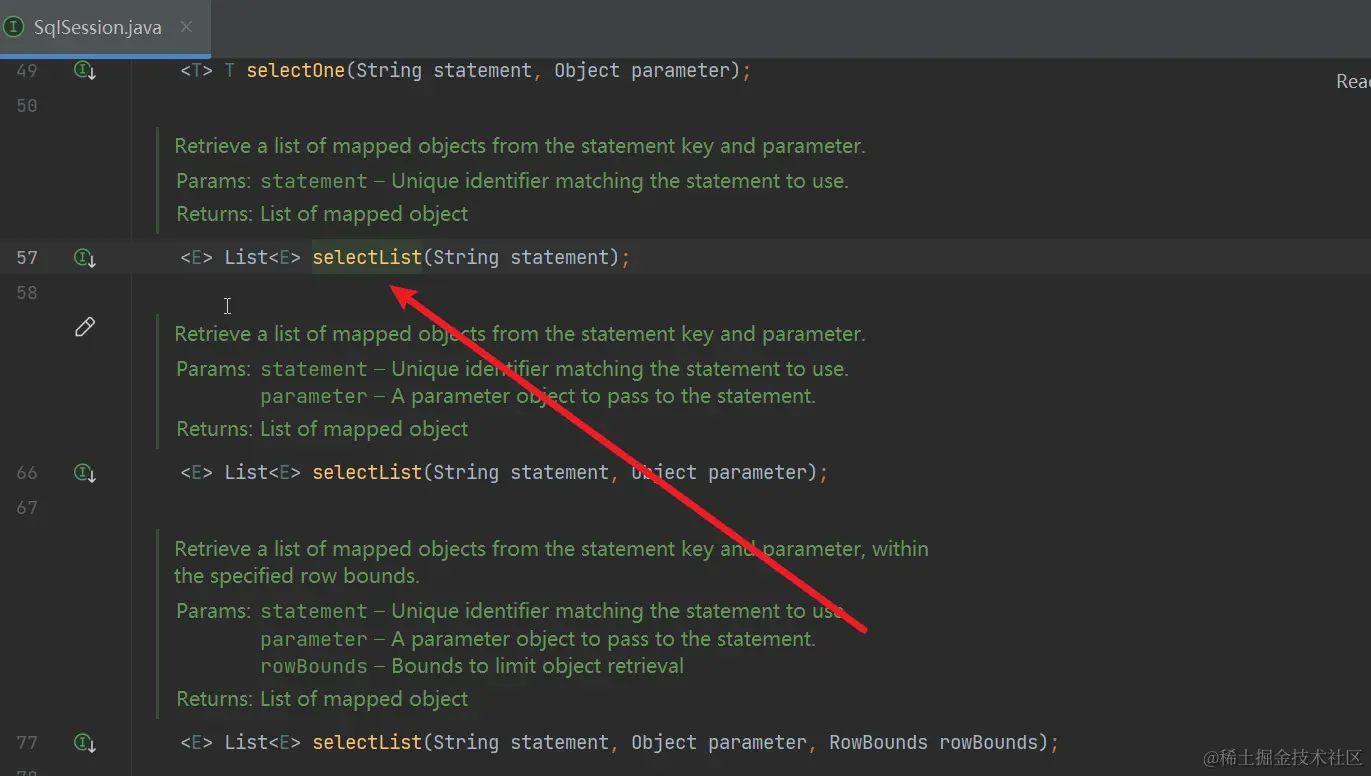
Task: Click line number 49 in the gutter
Action: (x=27, y=71)
